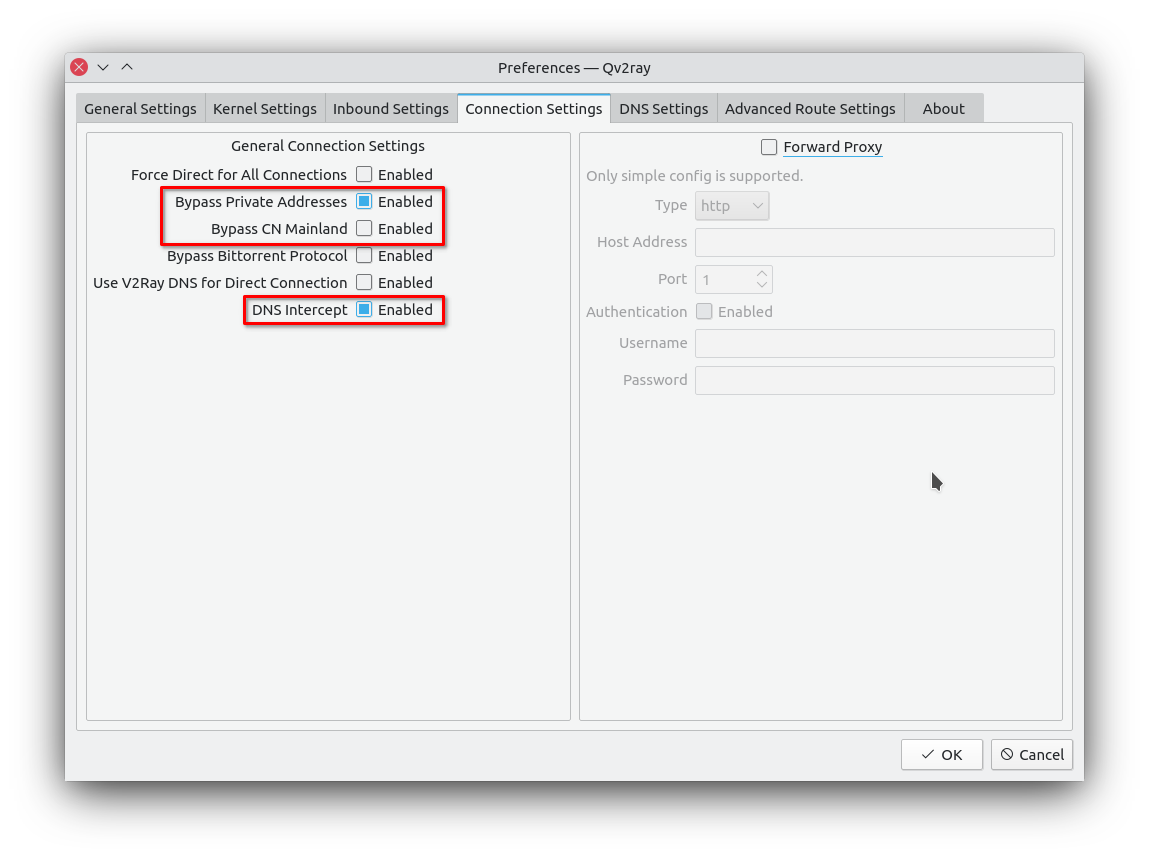
Task: Enable Force Direct for All Connections
Action: point(364,174)
